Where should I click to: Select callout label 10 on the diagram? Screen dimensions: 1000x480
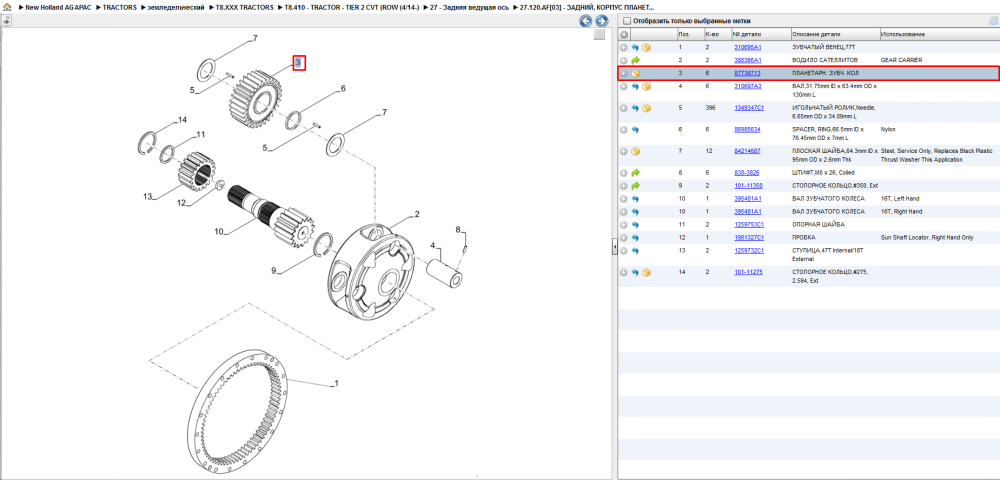(x=219, y=232)
